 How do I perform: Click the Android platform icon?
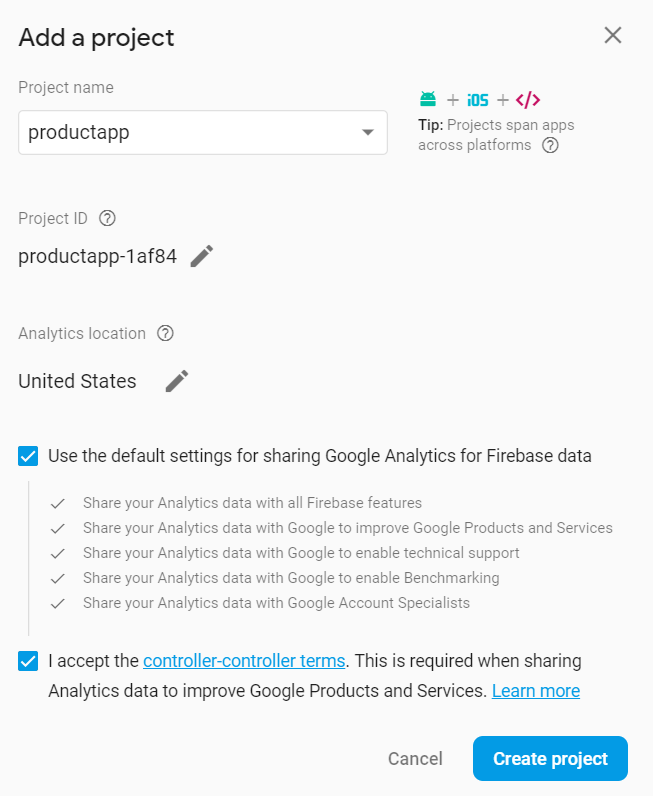(x=428, y=99)
